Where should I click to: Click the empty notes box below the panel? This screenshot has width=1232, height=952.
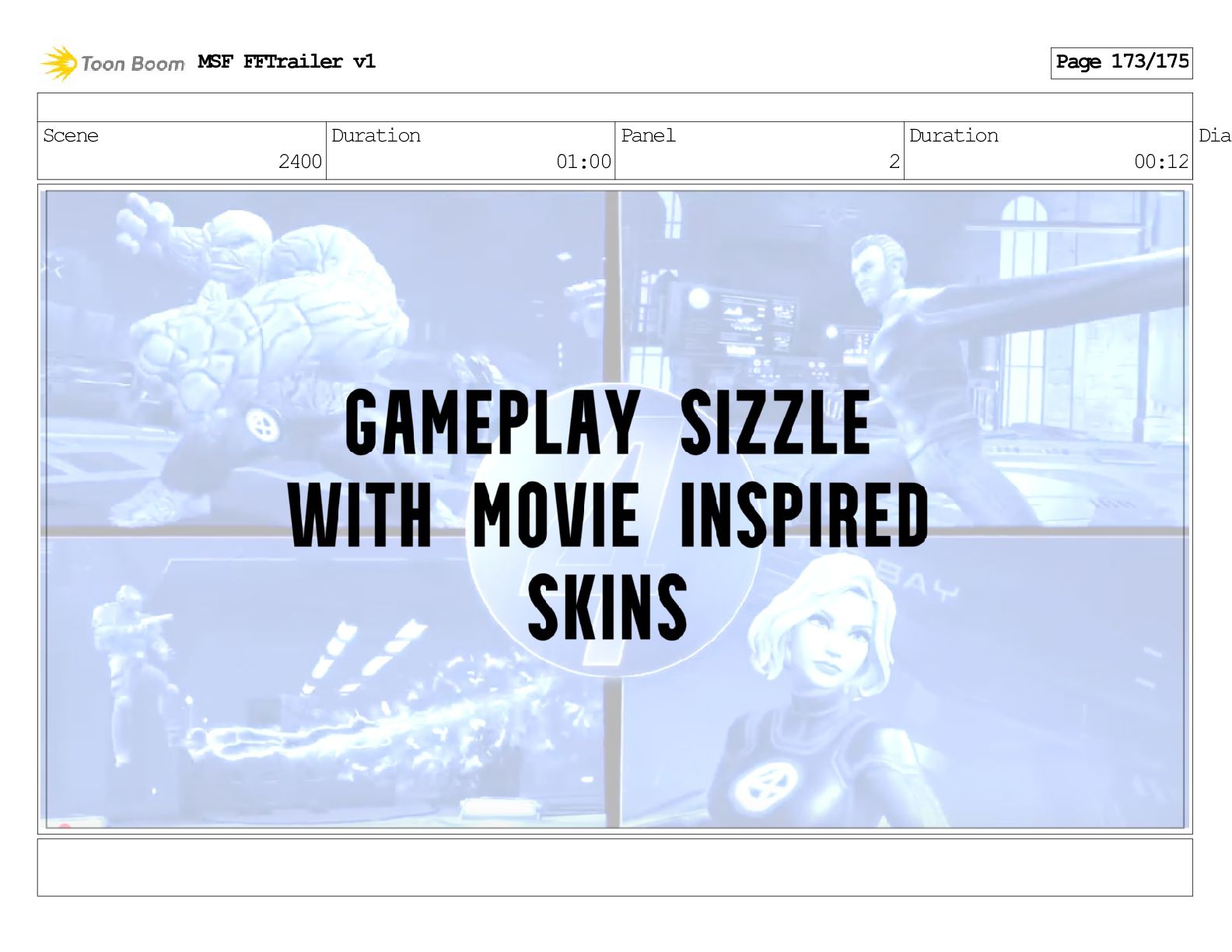tap(614, 867)
